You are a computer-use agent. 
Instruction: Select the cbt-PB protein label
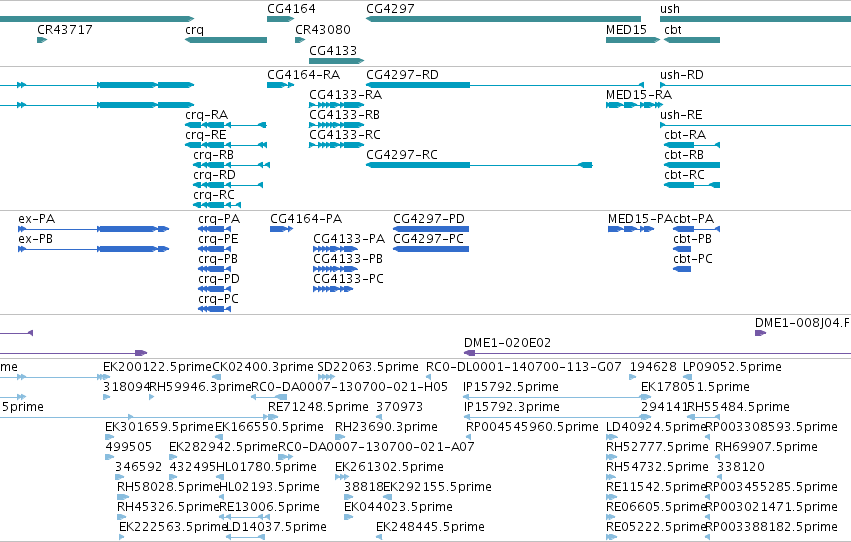pyautogui.click(x=693, y=239)
